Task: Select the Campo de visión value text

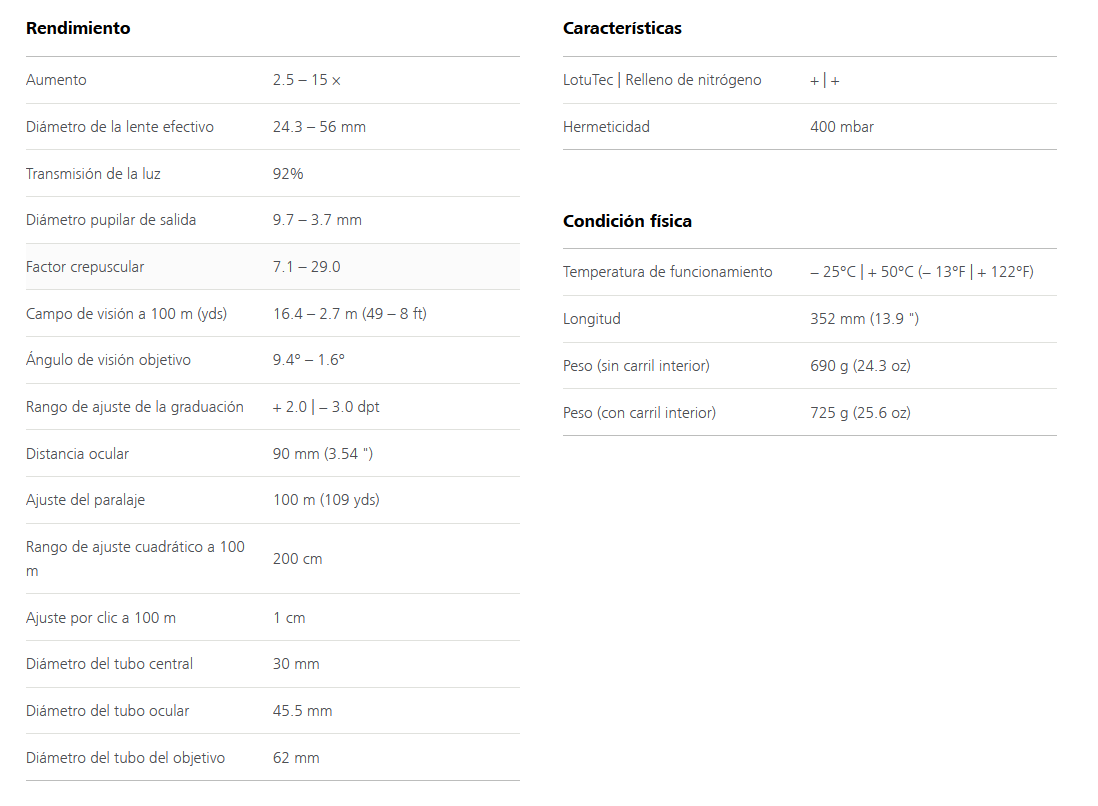Action: click(349, 314)
